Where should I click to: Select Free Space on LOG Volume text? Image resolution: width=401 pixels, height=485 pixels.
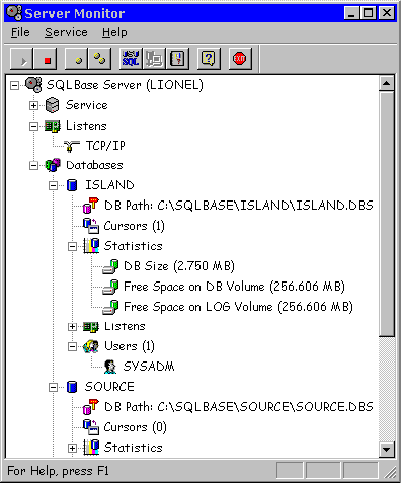(x=238, y=307)
